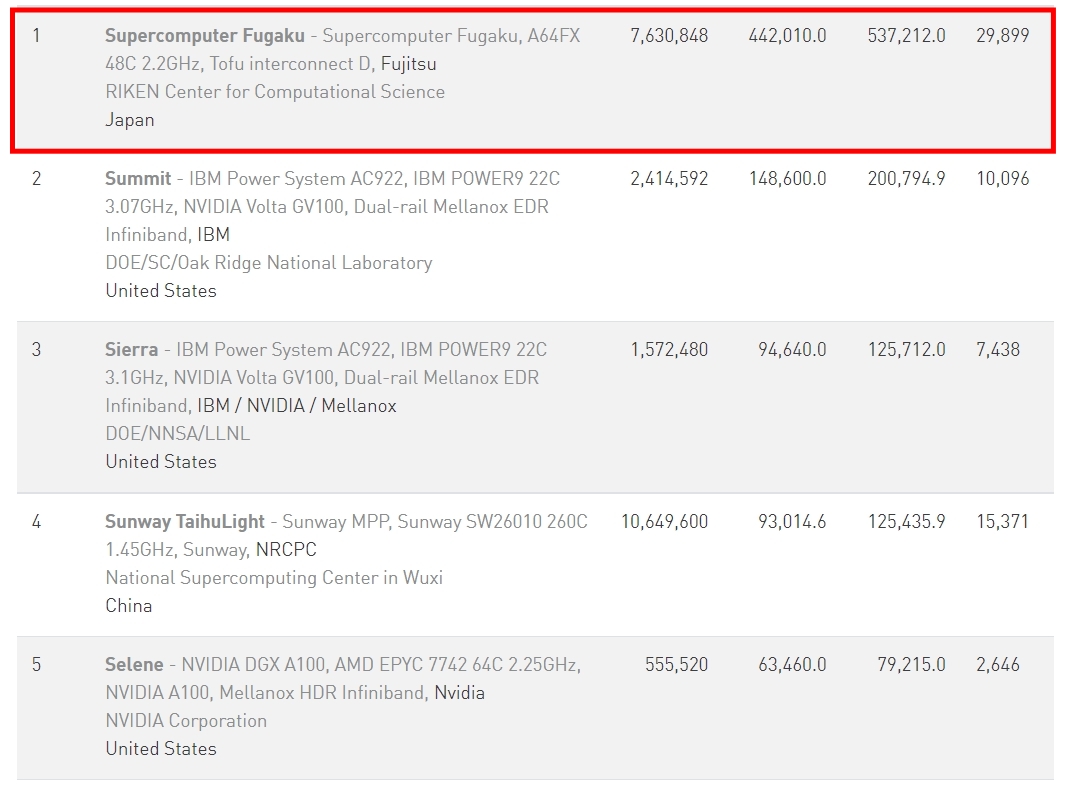Select Fugaku Rmax value 442,010.0
The image size is (1081, 786).
(x=787, y=36)
